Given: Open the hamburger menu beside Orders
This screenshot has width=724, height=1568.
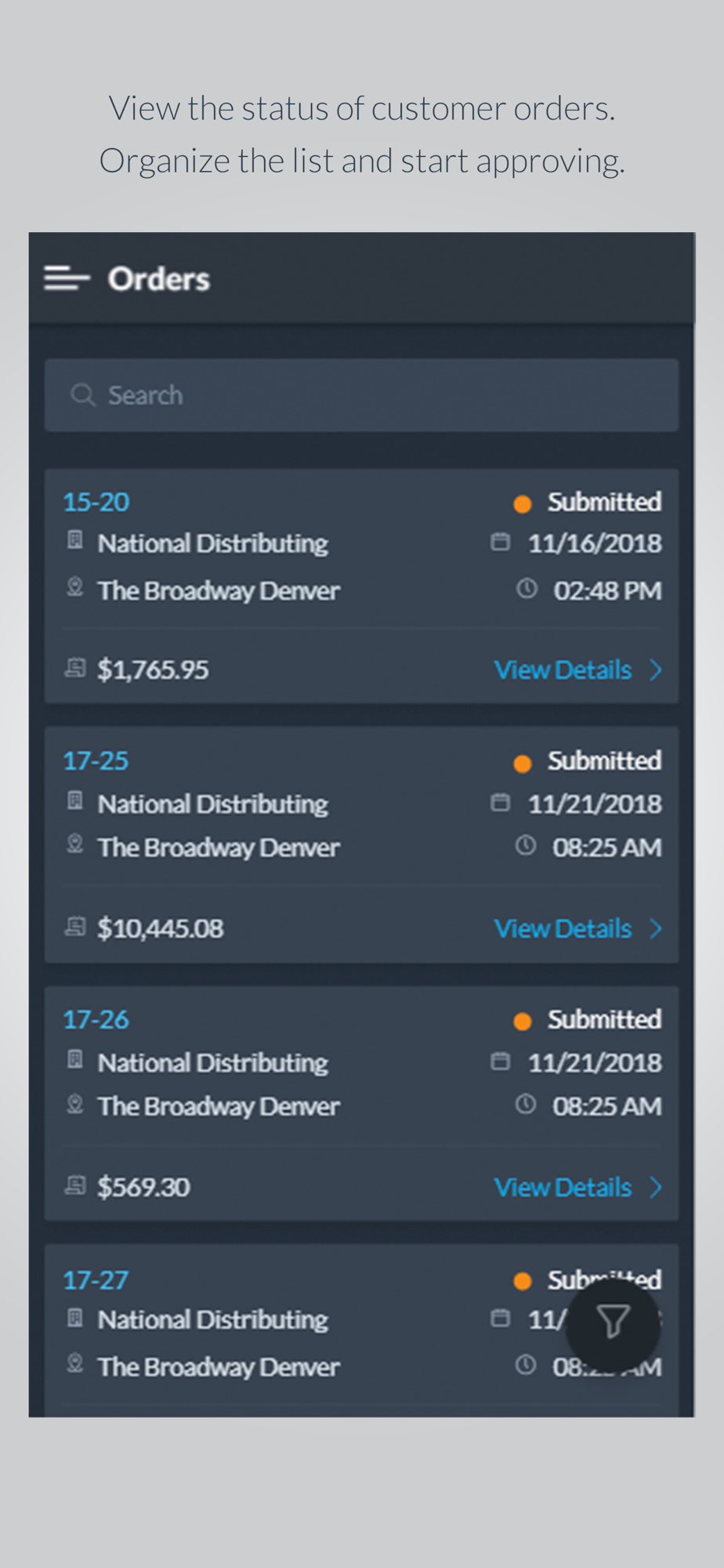Looking at the screenshot, I should [67, 278].
